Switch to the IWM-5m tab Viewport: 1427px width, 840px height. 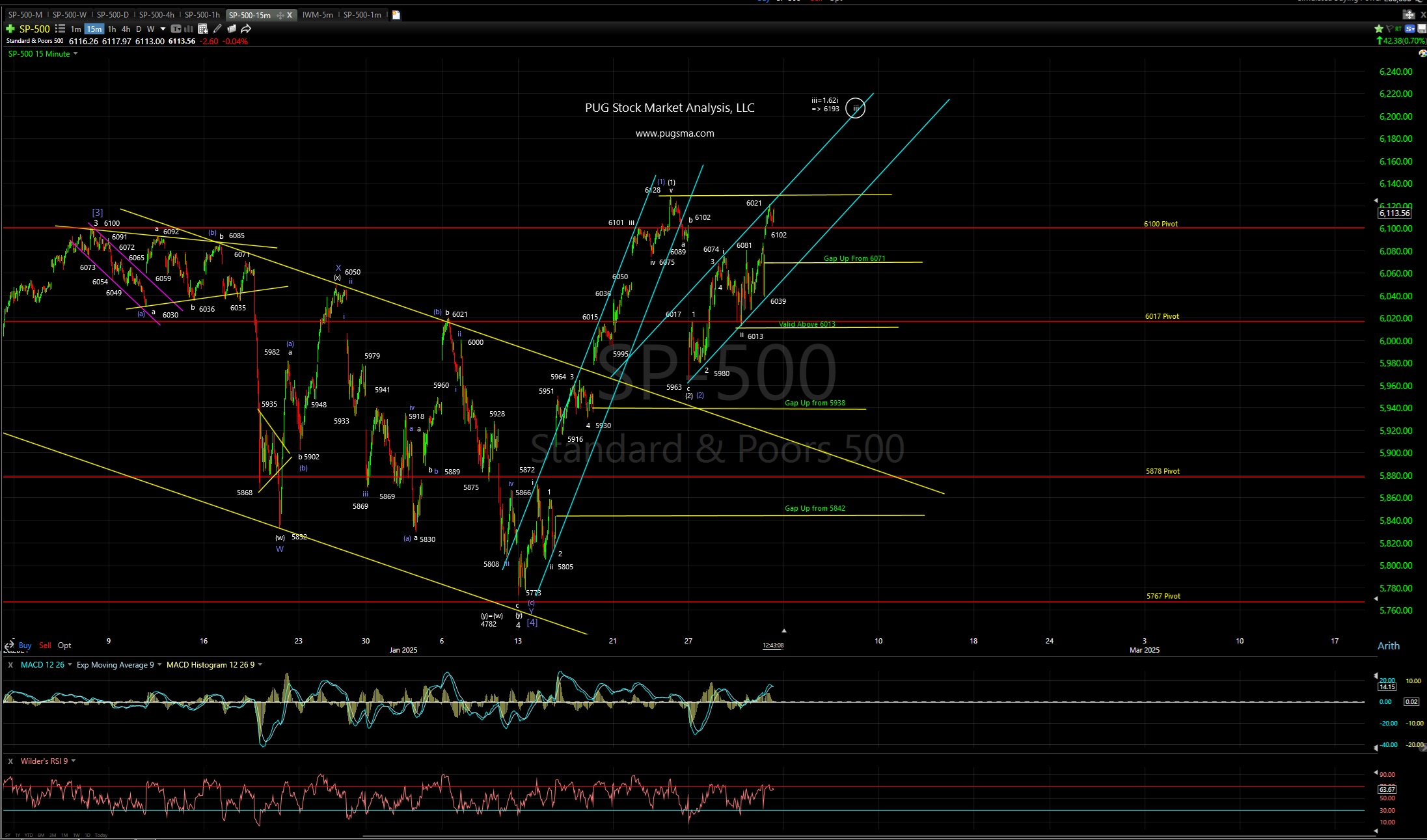click(x=317, y=14)
